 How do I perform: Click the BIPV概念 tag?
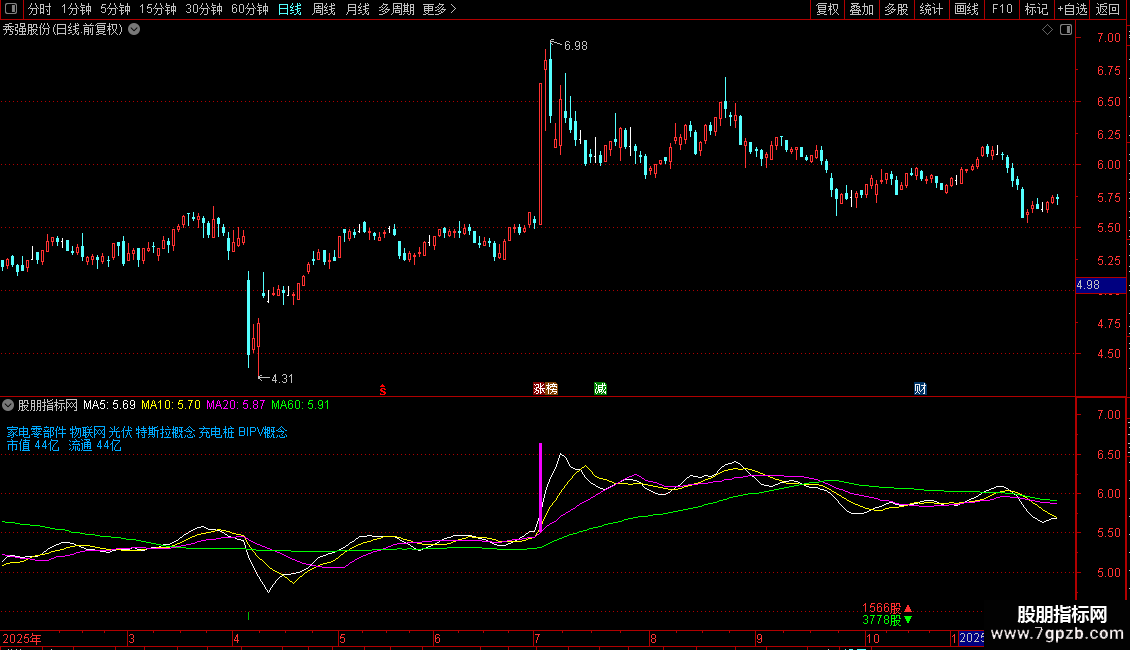point(262,432)
